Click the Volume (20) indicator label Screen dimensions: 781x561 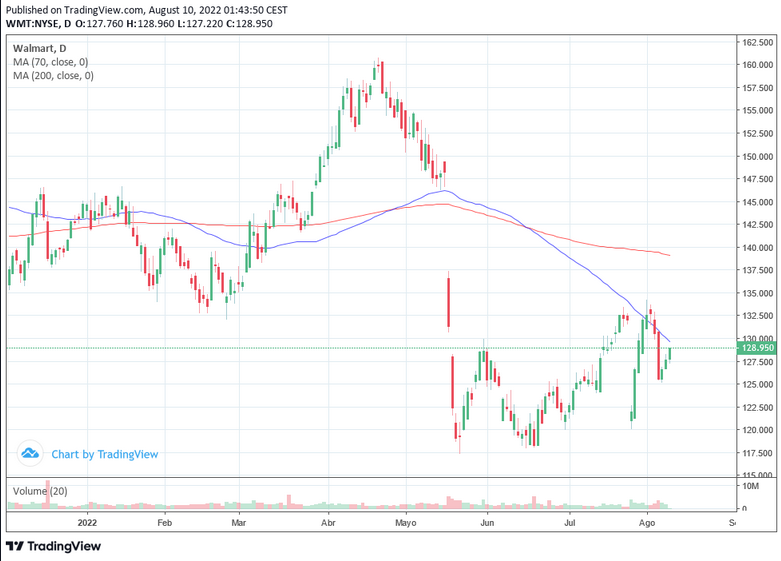pos(40,491)
